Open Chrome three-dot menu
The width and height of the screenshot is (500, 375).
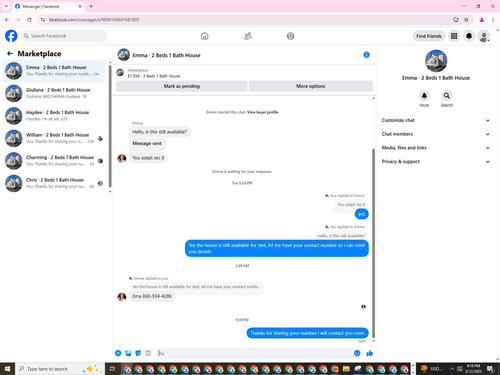493,20
